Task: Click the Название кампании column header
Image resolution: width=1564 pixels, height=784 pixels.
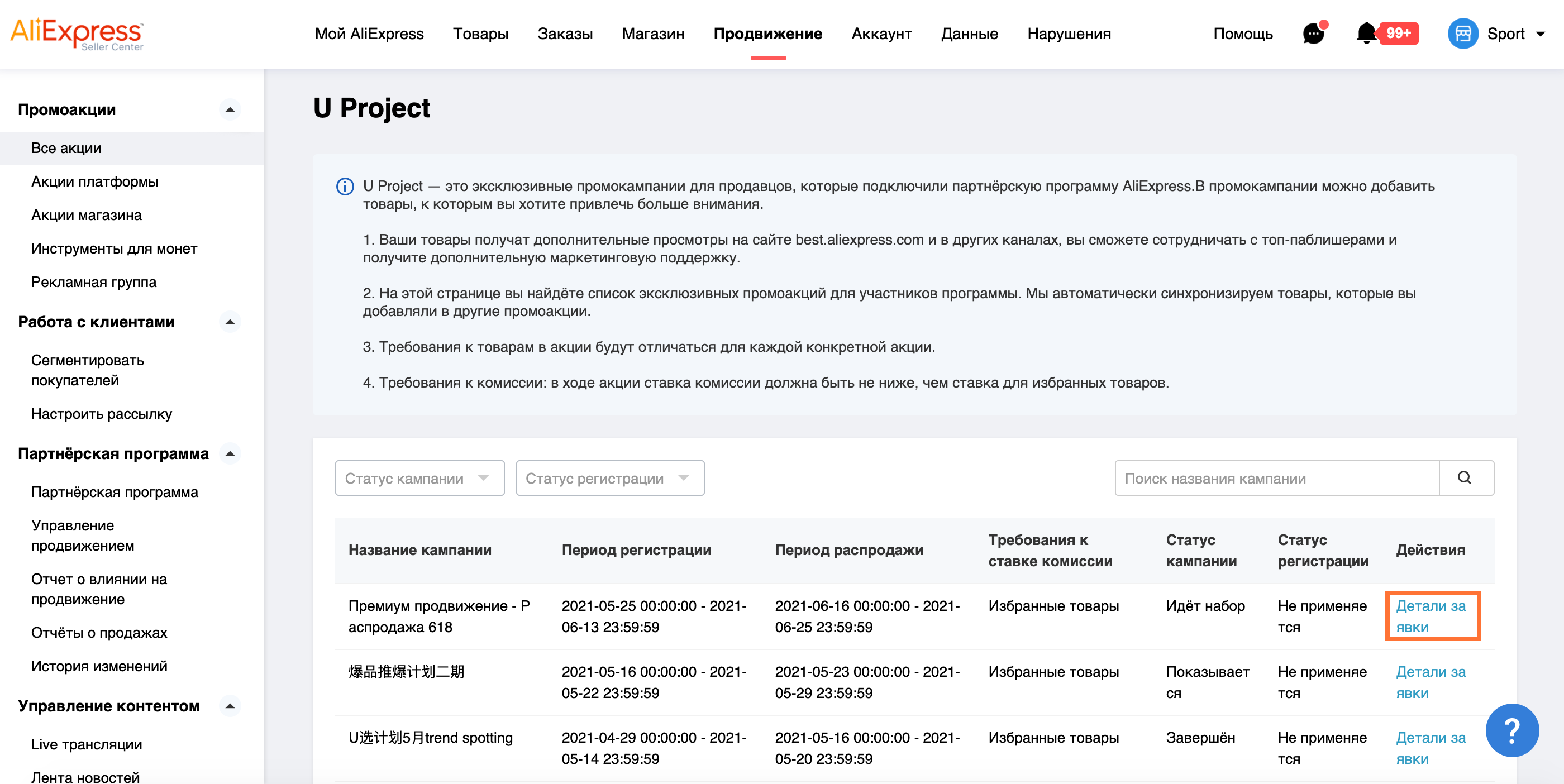Action: (419, 550)
